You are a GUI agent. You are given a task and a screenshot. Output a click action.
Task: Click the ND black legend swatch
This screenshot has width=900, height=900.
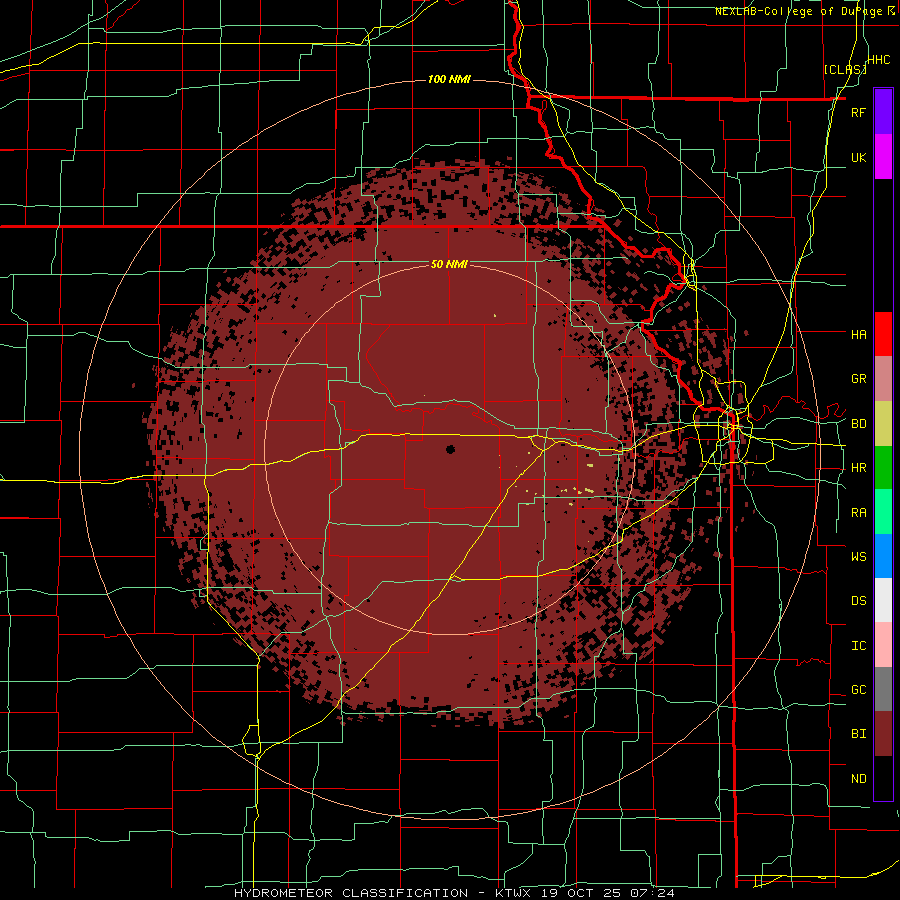click(x=883, y=778)
